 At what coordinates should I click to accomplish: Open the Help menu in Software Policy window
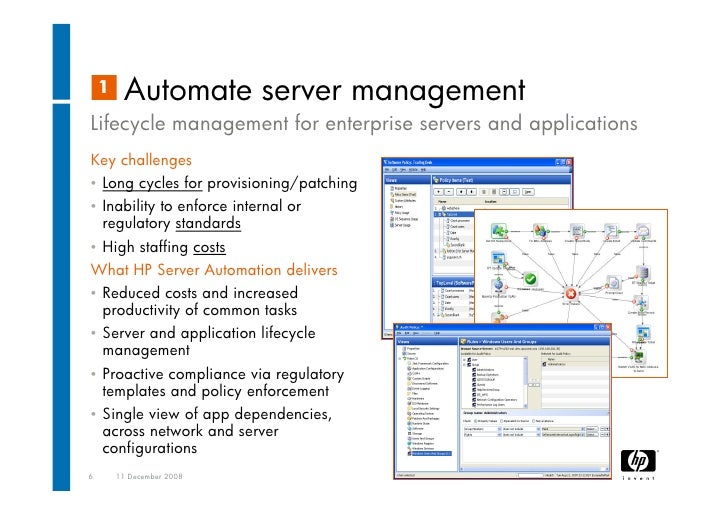(x=423, y=169)
